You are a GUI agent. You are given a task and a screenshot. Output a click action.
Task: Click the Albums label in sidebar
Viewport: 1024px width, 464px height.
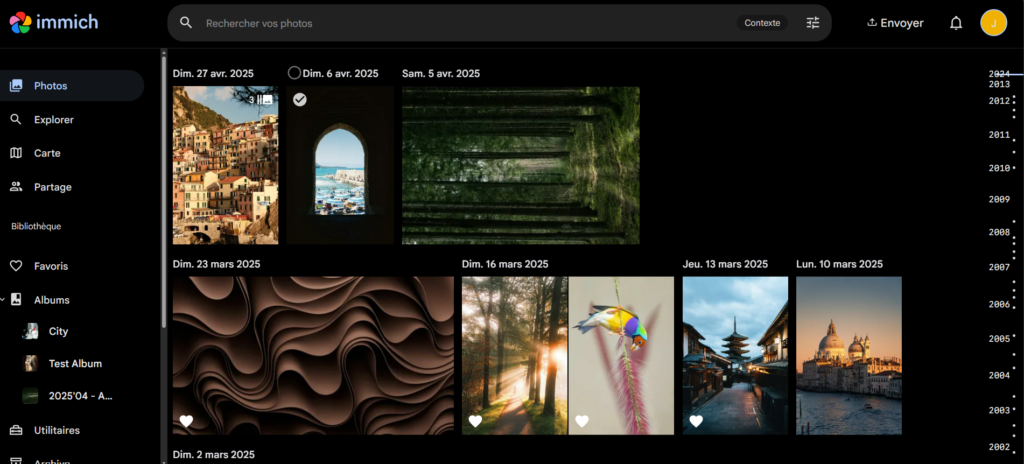pos(52,300)
